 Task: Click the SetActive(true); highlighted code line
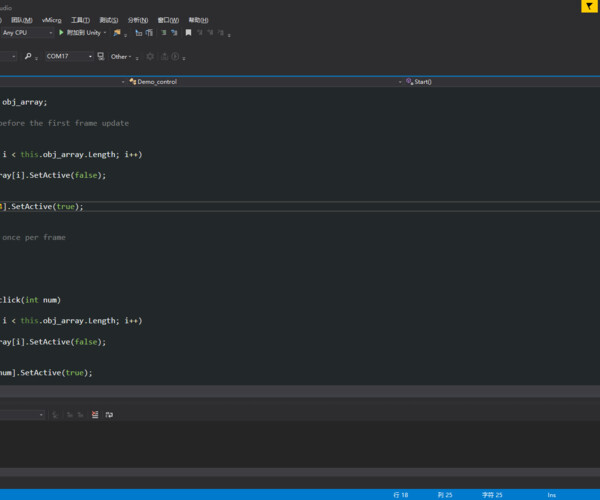(x=41, y=207)
